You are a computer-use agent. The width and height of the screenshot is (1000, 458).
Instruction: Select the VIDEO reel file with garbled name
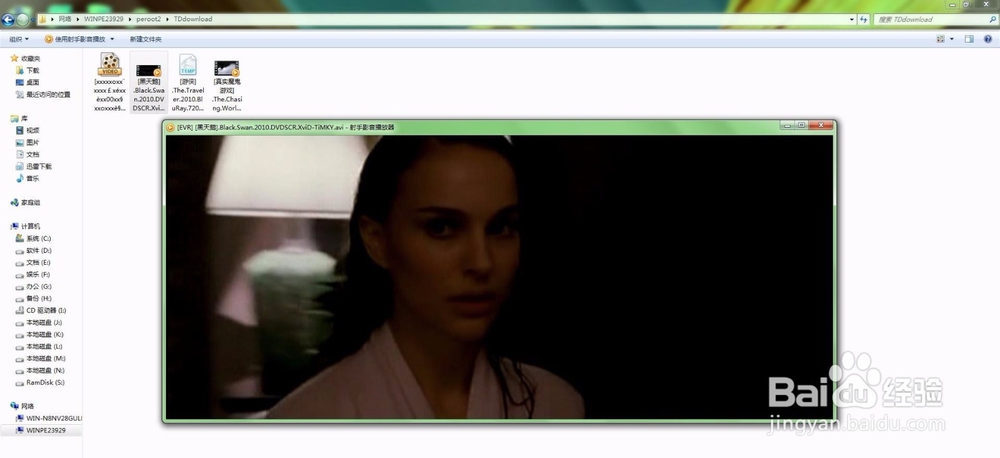pos(110,82)
